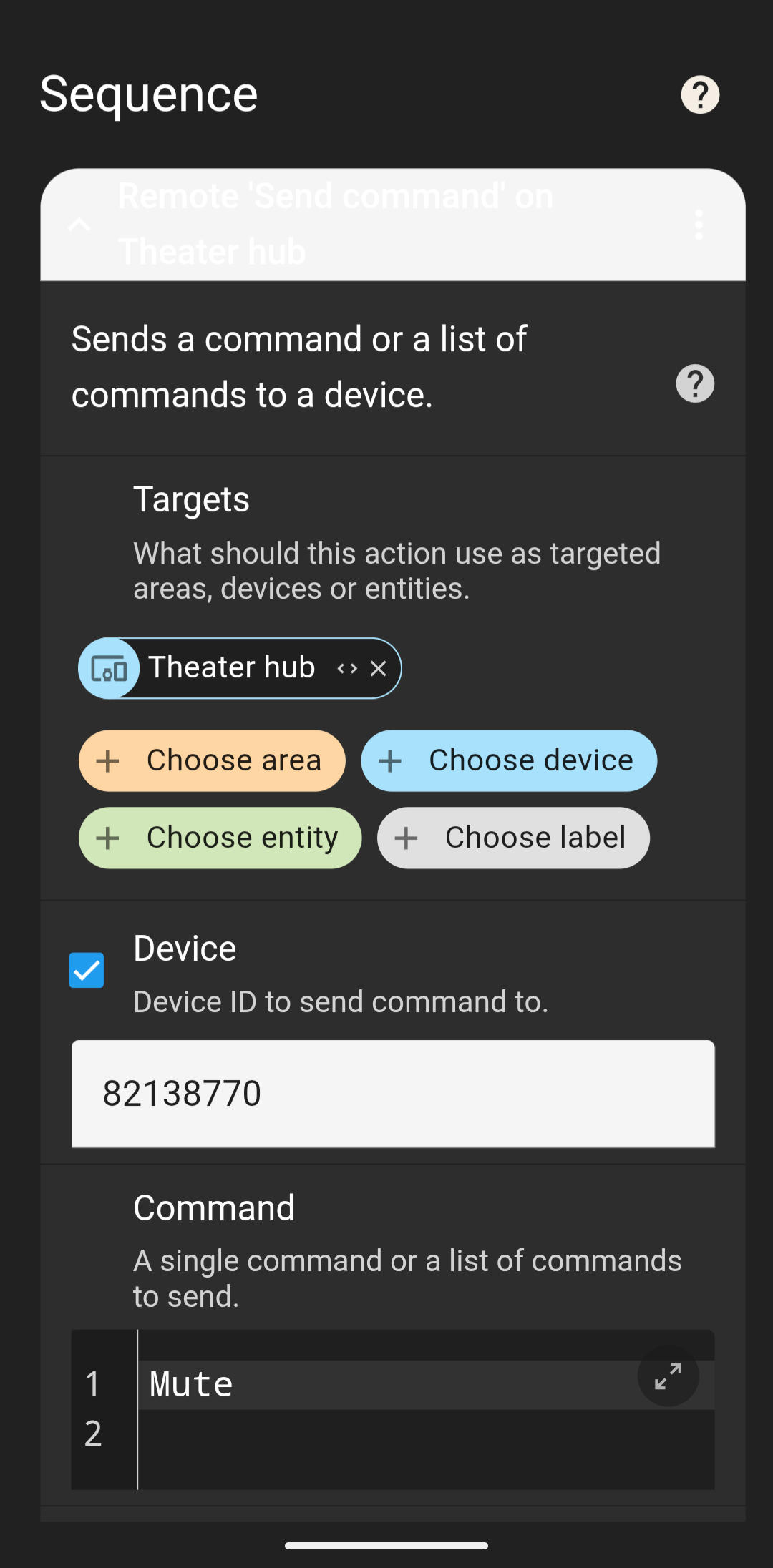Open the Sequence help icon

[700, 94]
